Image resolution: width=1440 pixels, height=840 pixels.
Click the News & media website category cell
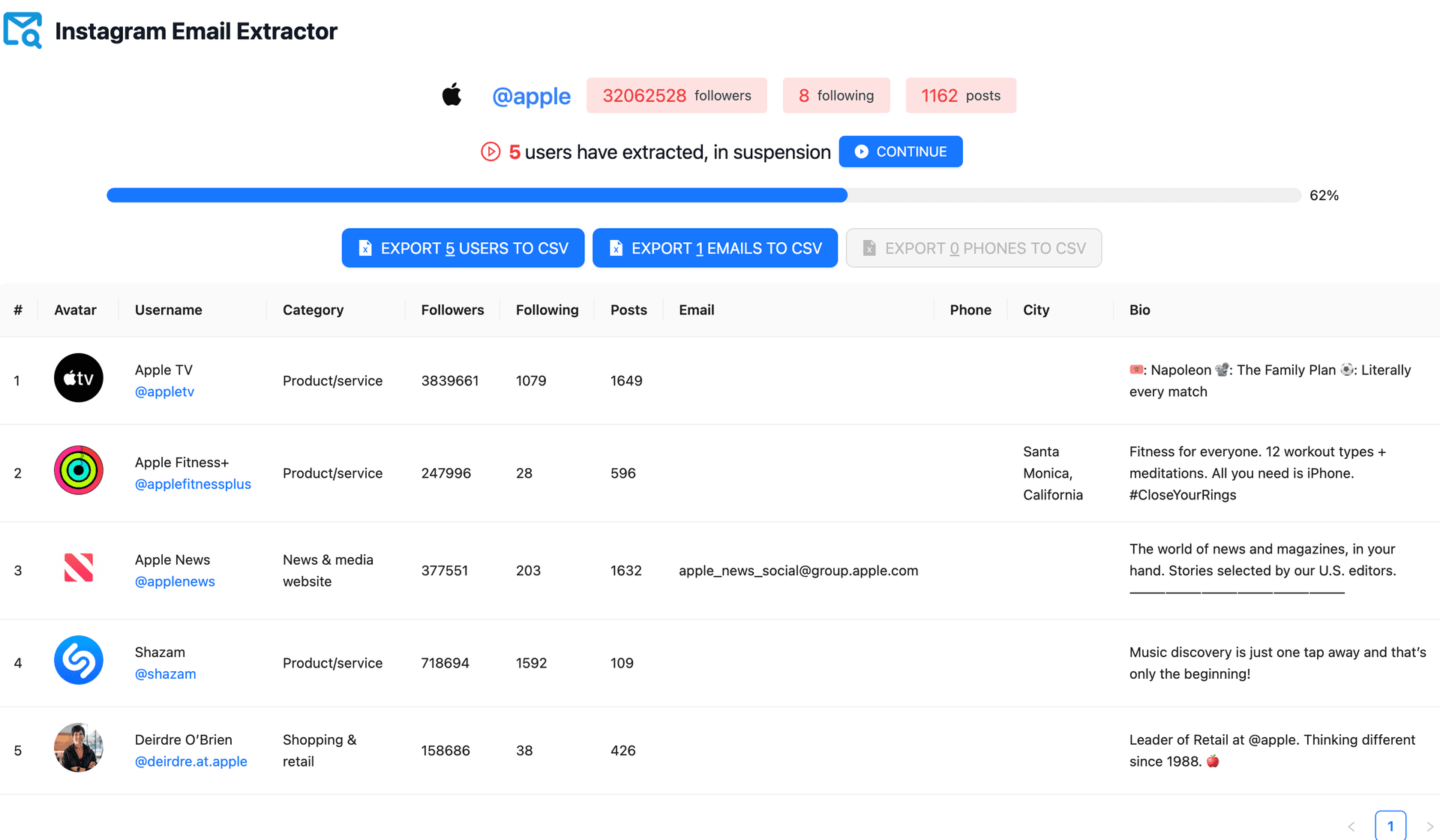[328, 570]
